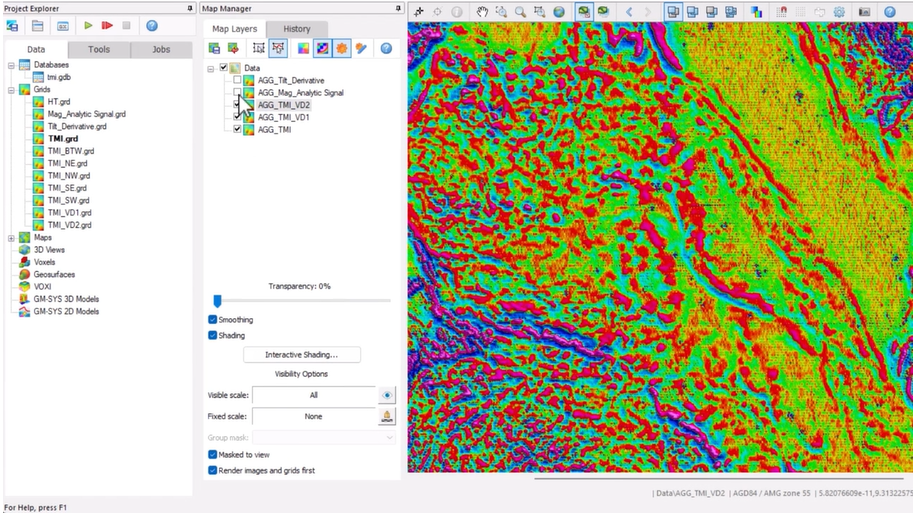The height and width of the screenshot is (517, 915).
Task: Click the first window arrangement icon in map toolbar
Action: pos(673,12)
